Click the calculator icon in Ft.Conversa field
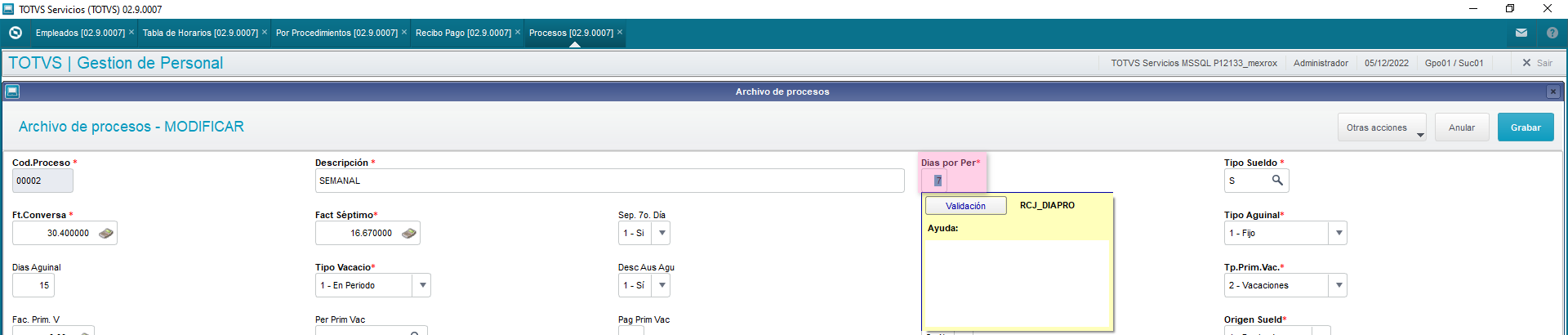 pyautogui.click(x=106, y=233)
